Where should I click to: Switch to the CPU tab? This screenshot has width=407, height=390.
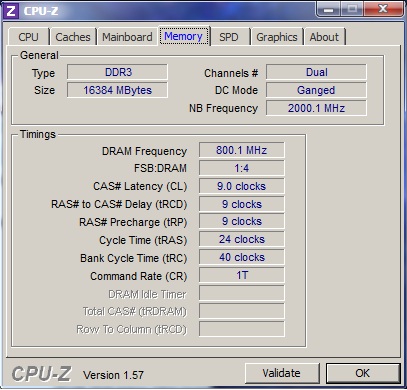[x=28, y=37]
